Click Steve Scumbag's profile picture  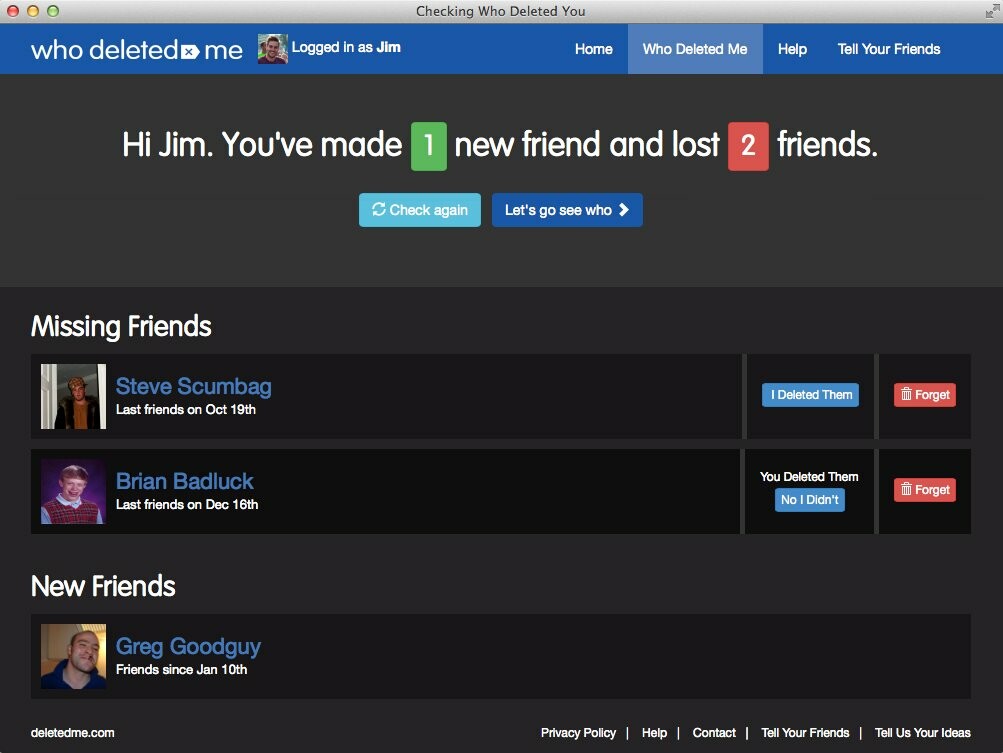tap(73, 396)
